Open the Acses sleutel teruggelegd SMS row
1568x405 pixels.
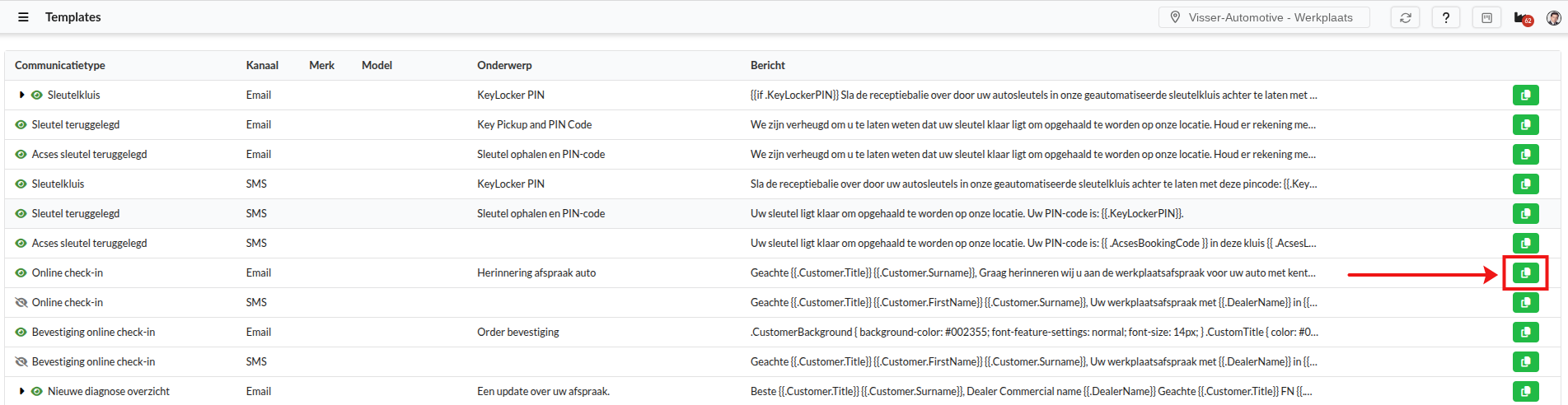pos(89,244)
